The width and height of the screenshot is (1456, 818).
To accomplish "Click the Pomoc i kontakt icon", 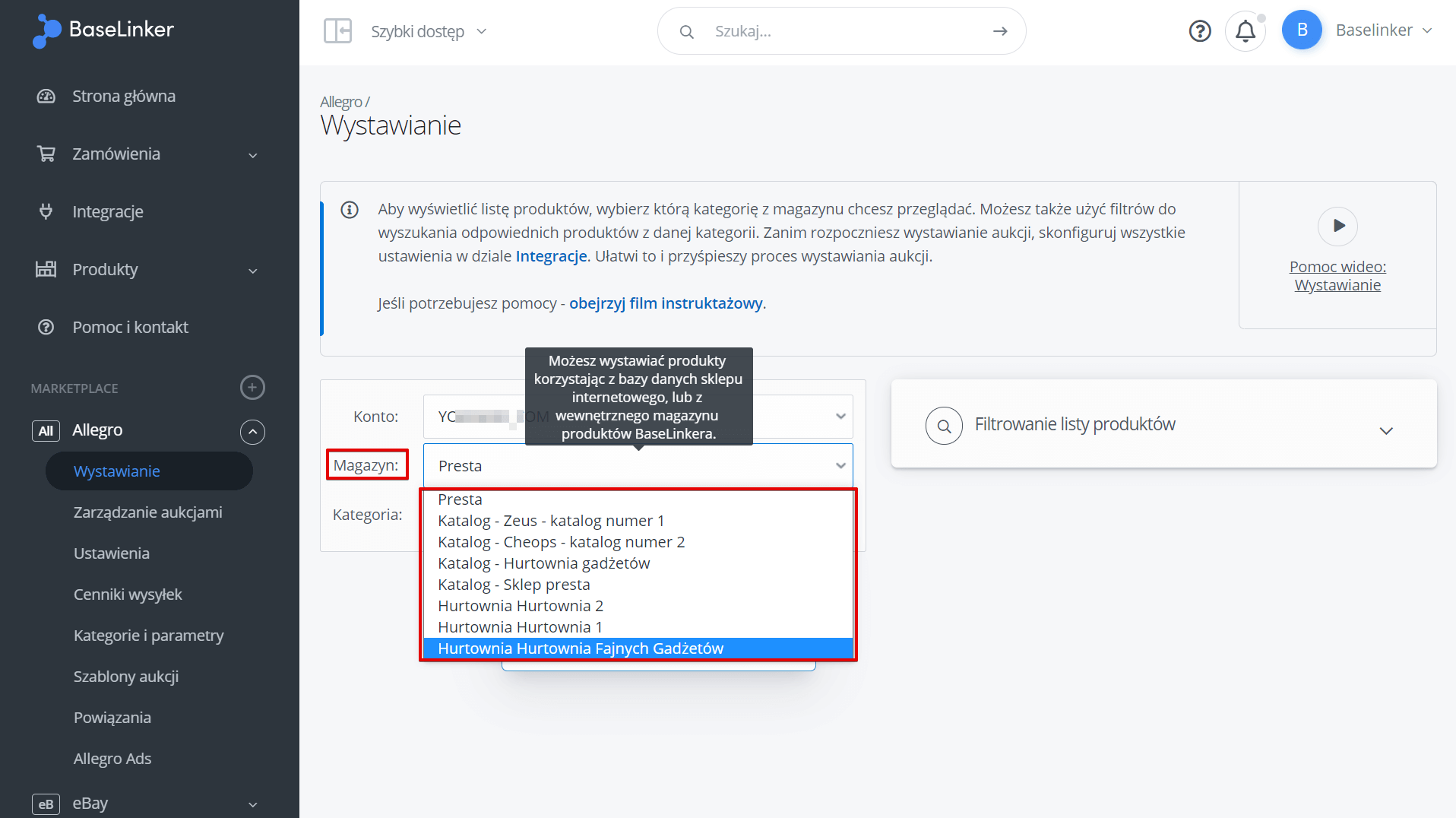I will coord(46,327).
